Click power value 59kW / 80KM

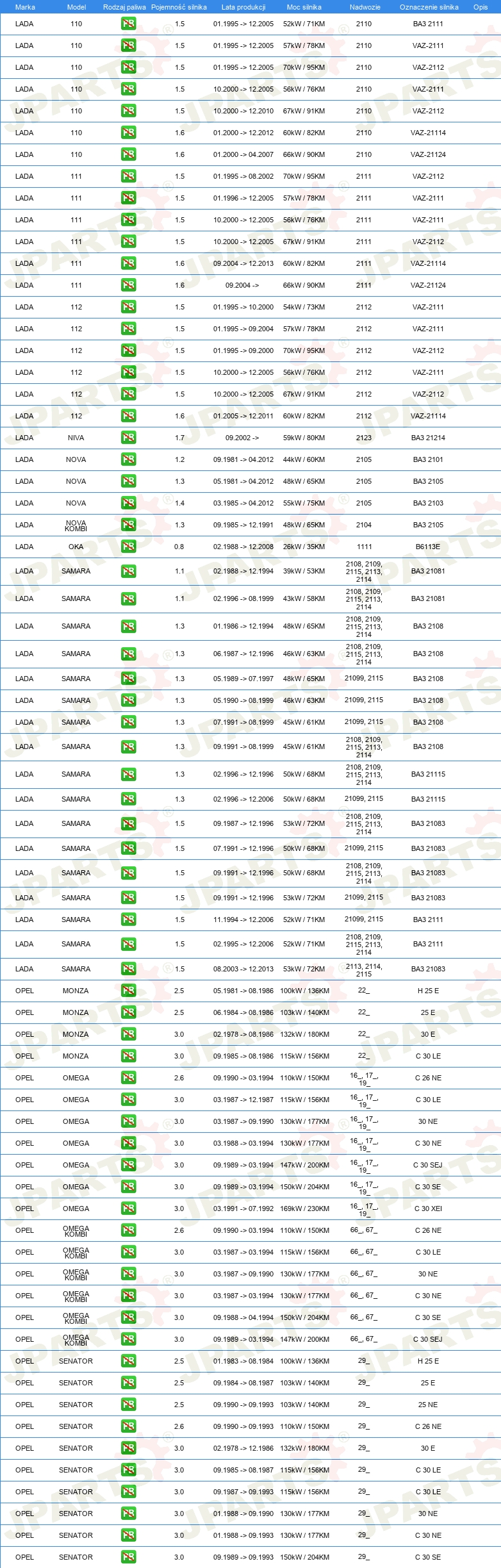304,438
